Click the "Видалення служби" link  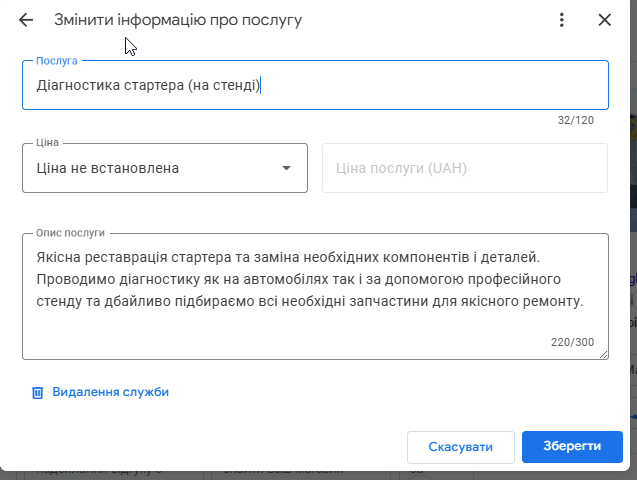click(x=110, y=392)
